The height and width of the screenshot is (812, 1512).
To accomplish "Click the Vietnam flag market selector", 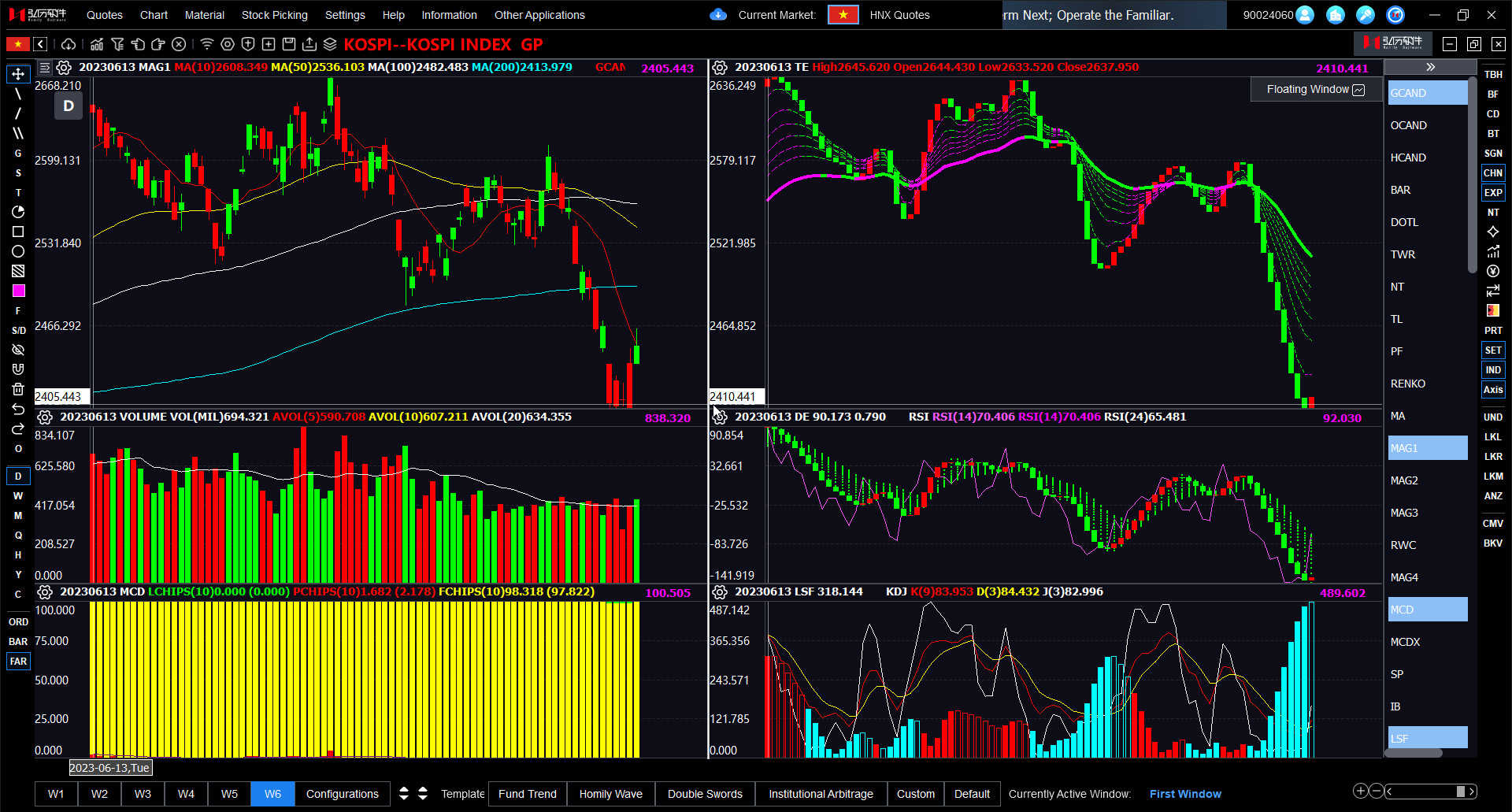I will (843, 15).
